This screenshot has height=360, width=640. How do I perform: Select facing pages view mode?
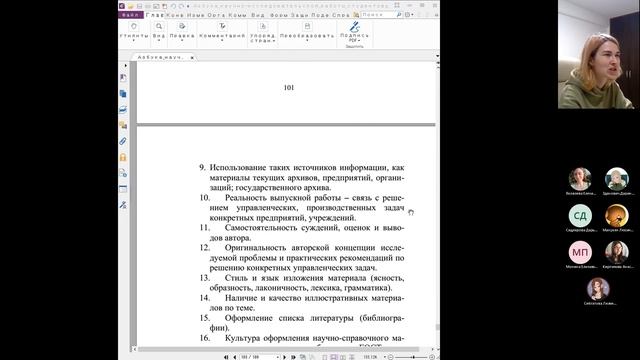pos(342,357)
